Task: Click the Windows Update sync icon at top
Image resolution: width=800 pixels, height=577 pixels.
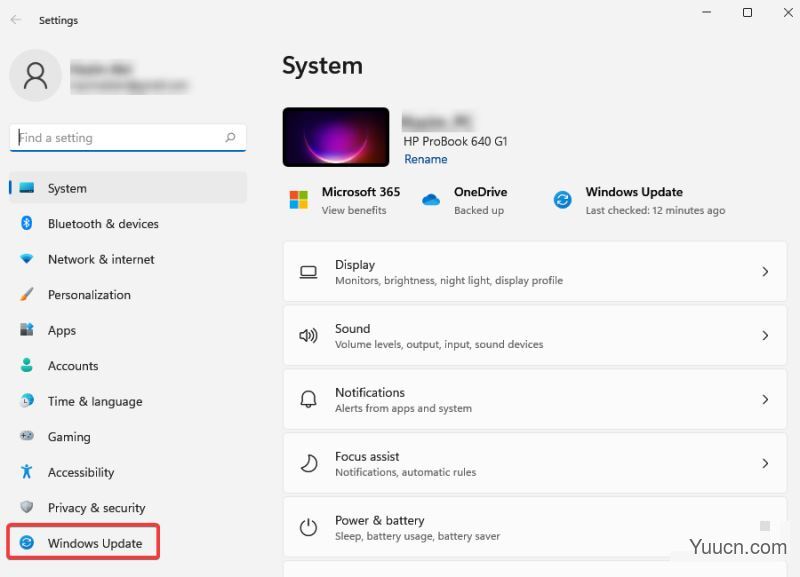Action: point(562,199)
